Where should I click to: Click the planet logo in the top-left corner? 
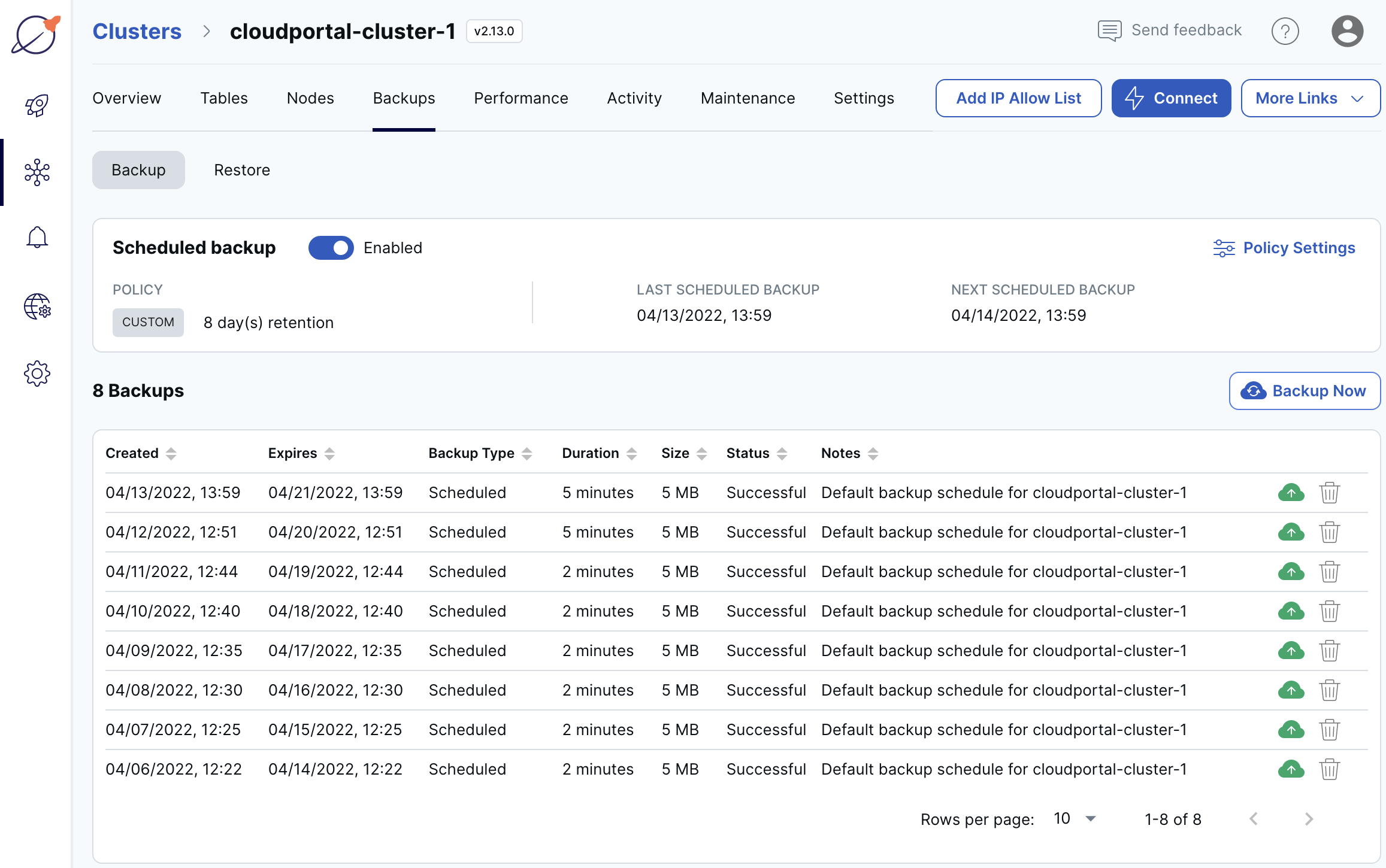point(35,35)
